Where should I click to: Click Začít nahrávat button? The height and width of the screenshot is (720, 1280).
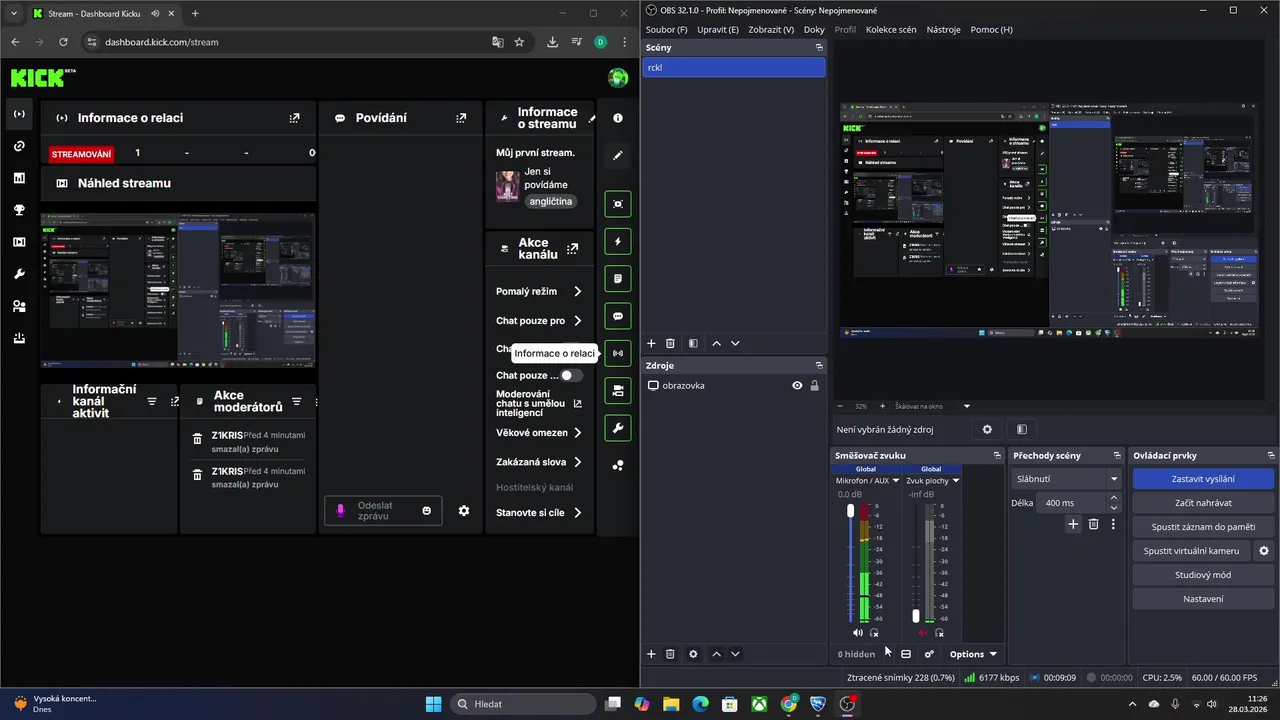coord(1203,503)
